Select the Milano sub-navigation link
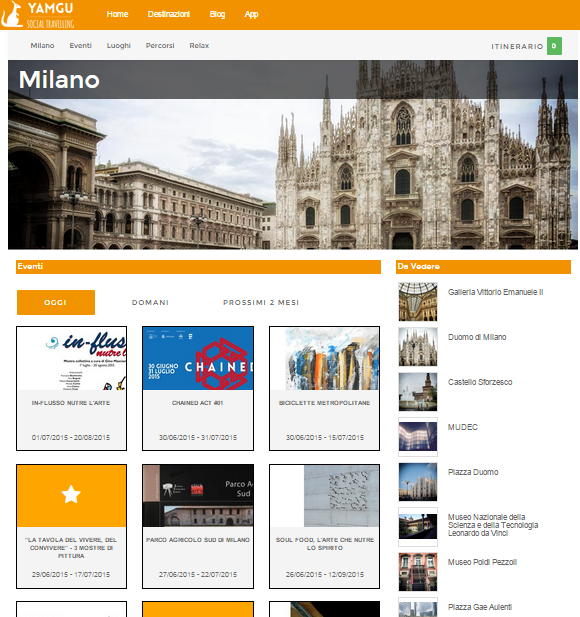 click(x=42, y=46)
